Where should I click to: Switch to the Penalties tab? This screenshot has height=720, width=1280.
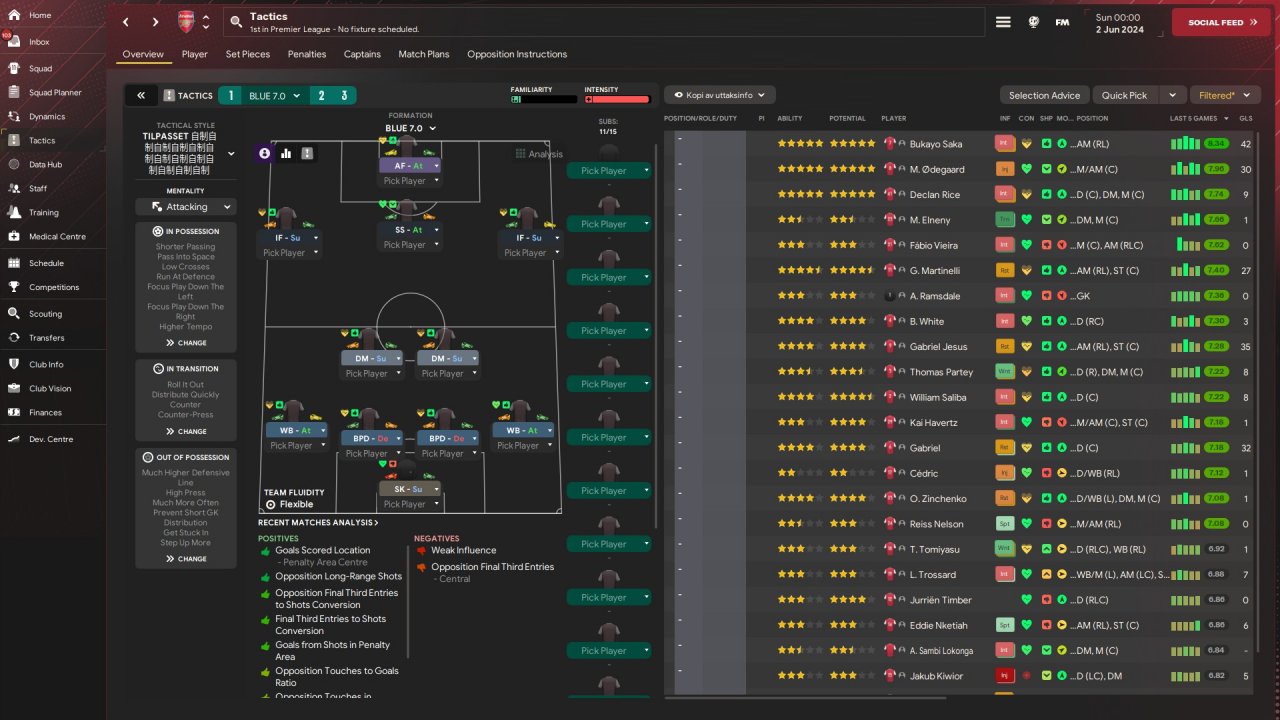tap(307, 54)
